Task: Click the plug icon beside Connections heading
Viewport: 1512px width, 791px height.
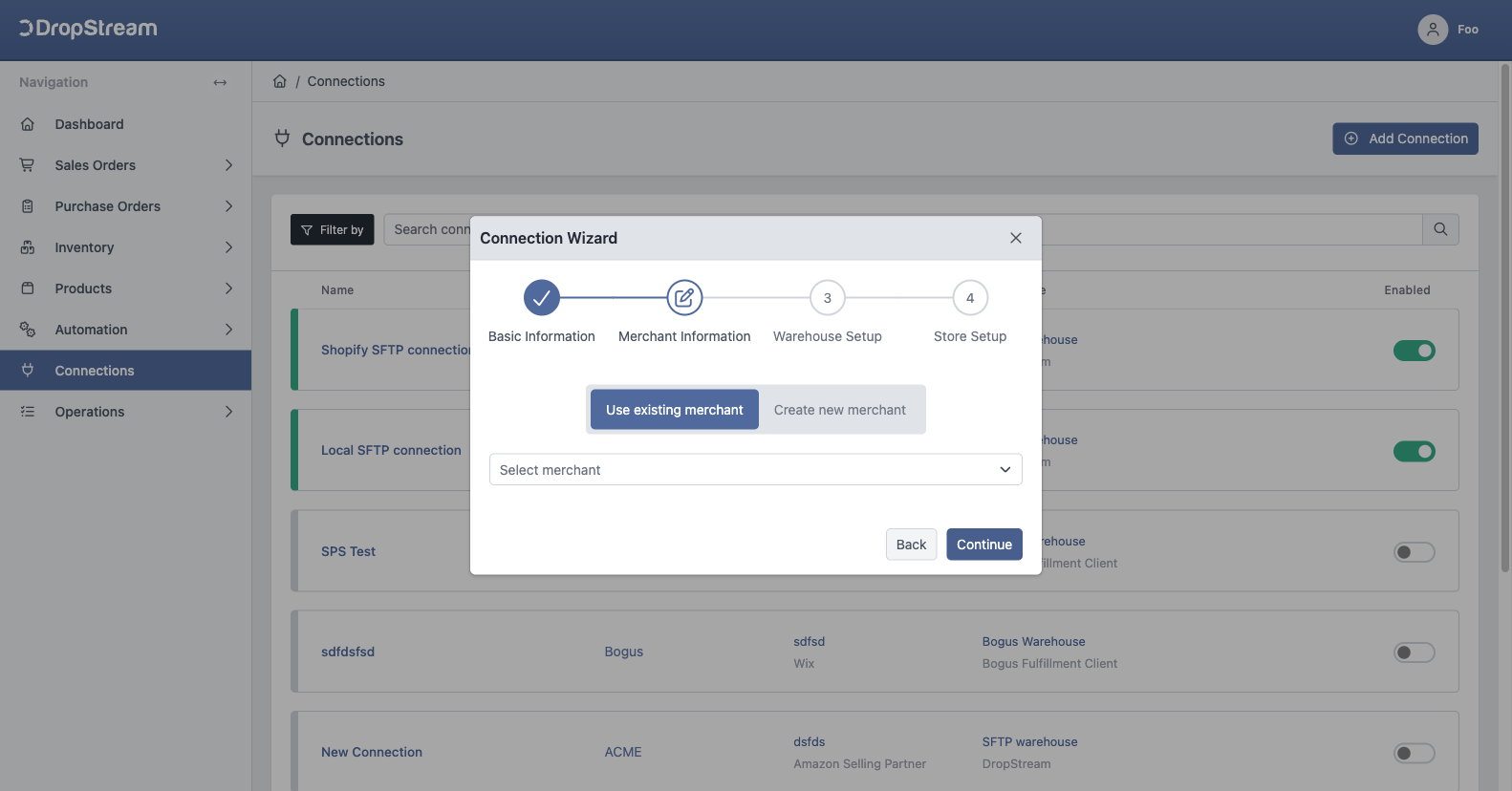Action: tap(282, 139)
